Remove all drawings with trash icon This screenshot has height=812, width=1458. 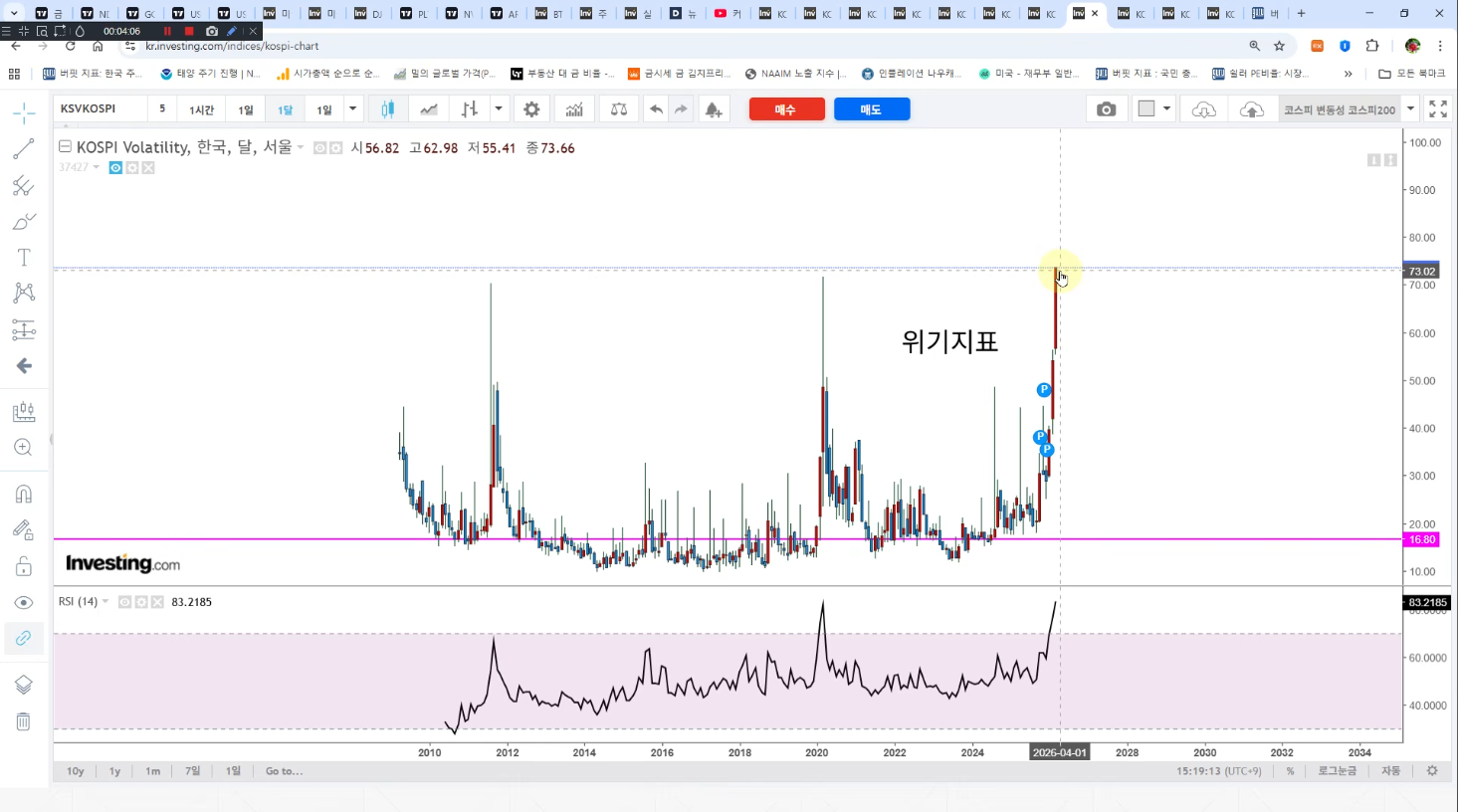[x=24, y=721]
